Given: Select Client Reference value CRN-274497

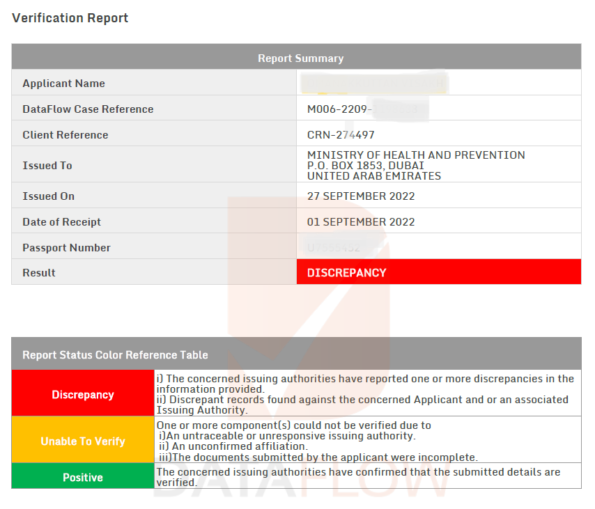Looking at the screenshot, I should 341,135.
